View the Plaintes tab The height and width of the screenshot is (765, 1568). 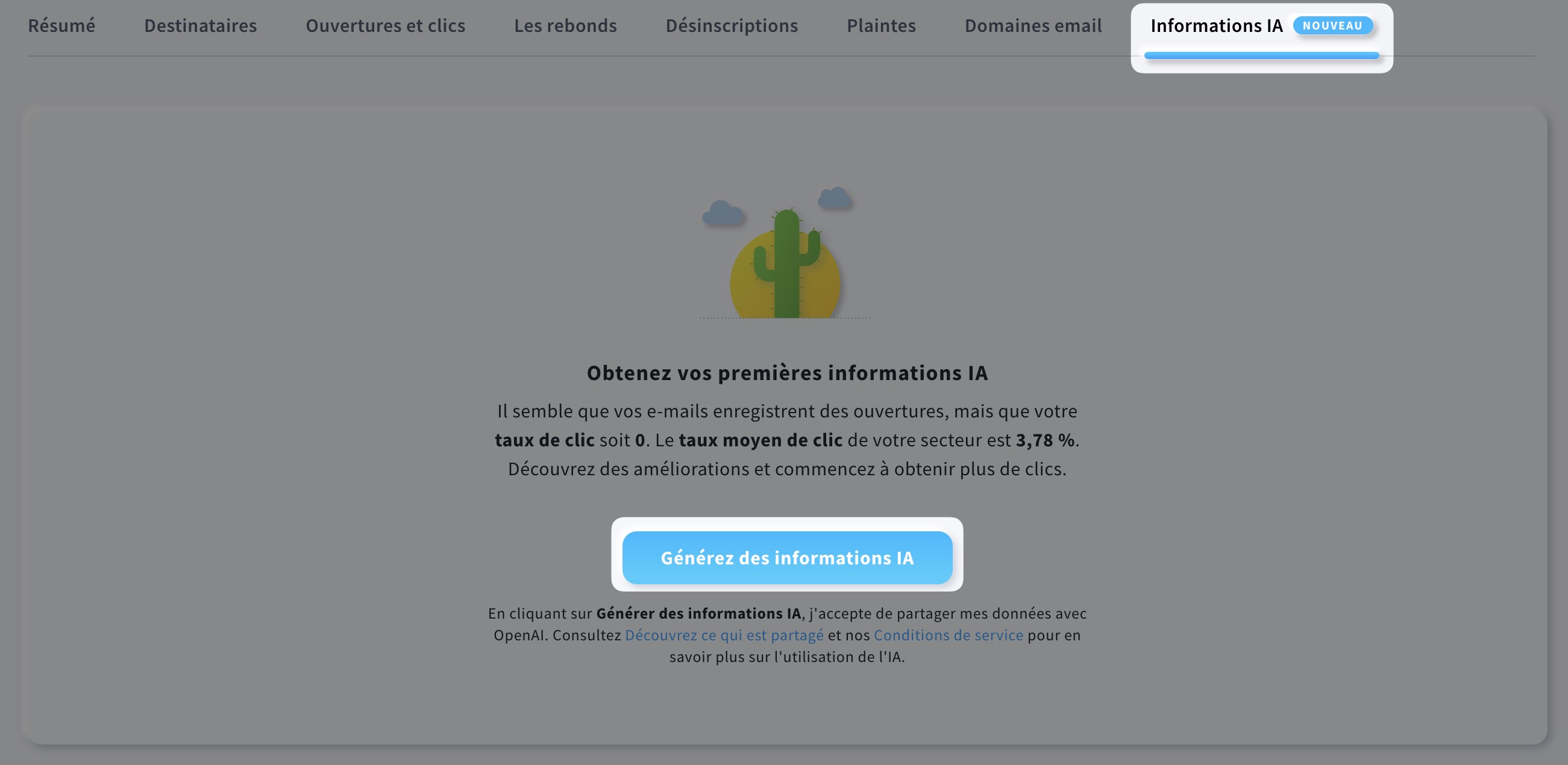(882, 25)
